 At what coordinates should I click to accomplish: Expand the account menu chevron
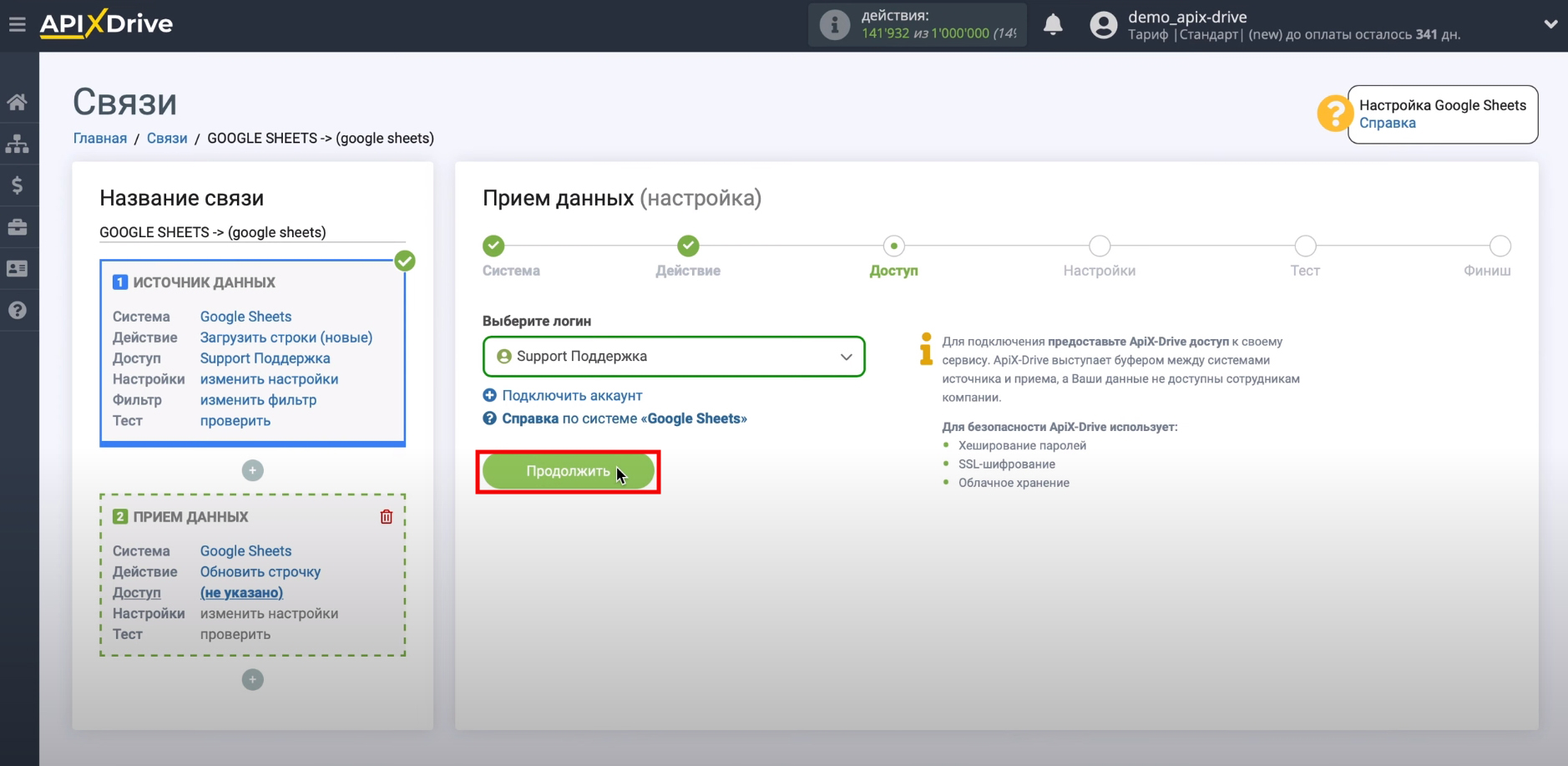point(1550,24)
